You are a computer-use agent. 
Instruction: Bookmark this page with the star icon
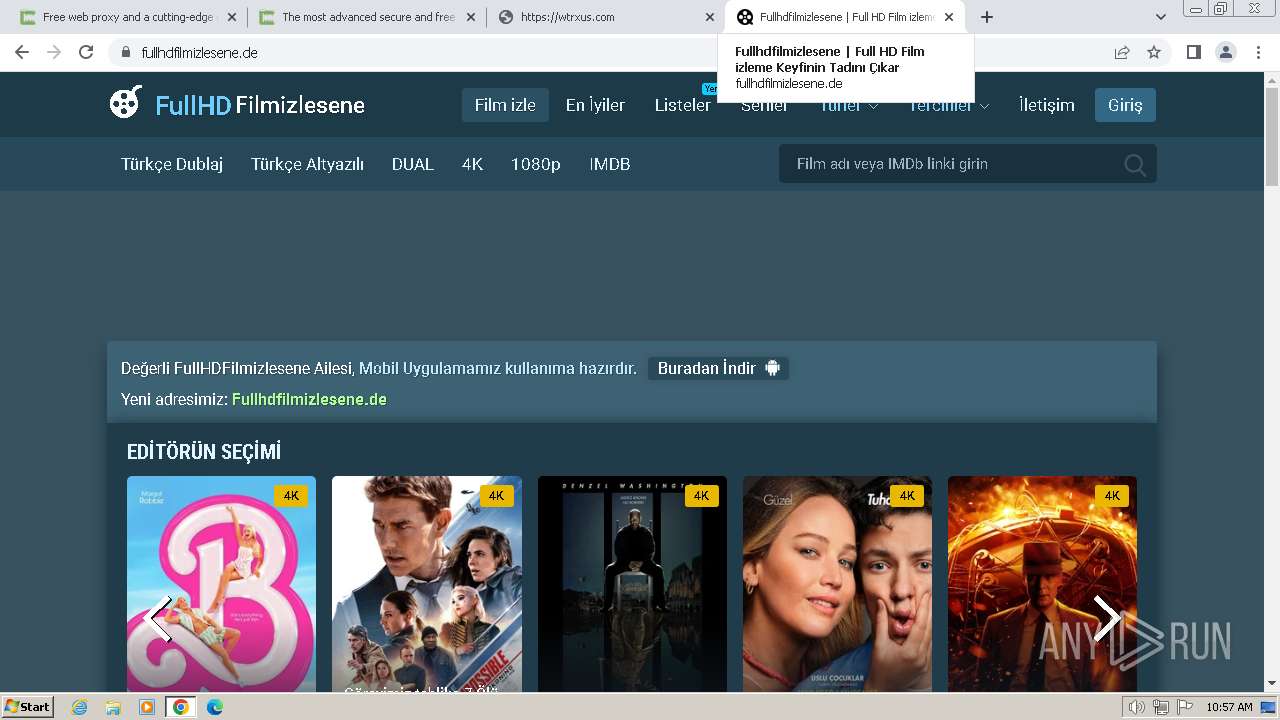click(1154, 52)
